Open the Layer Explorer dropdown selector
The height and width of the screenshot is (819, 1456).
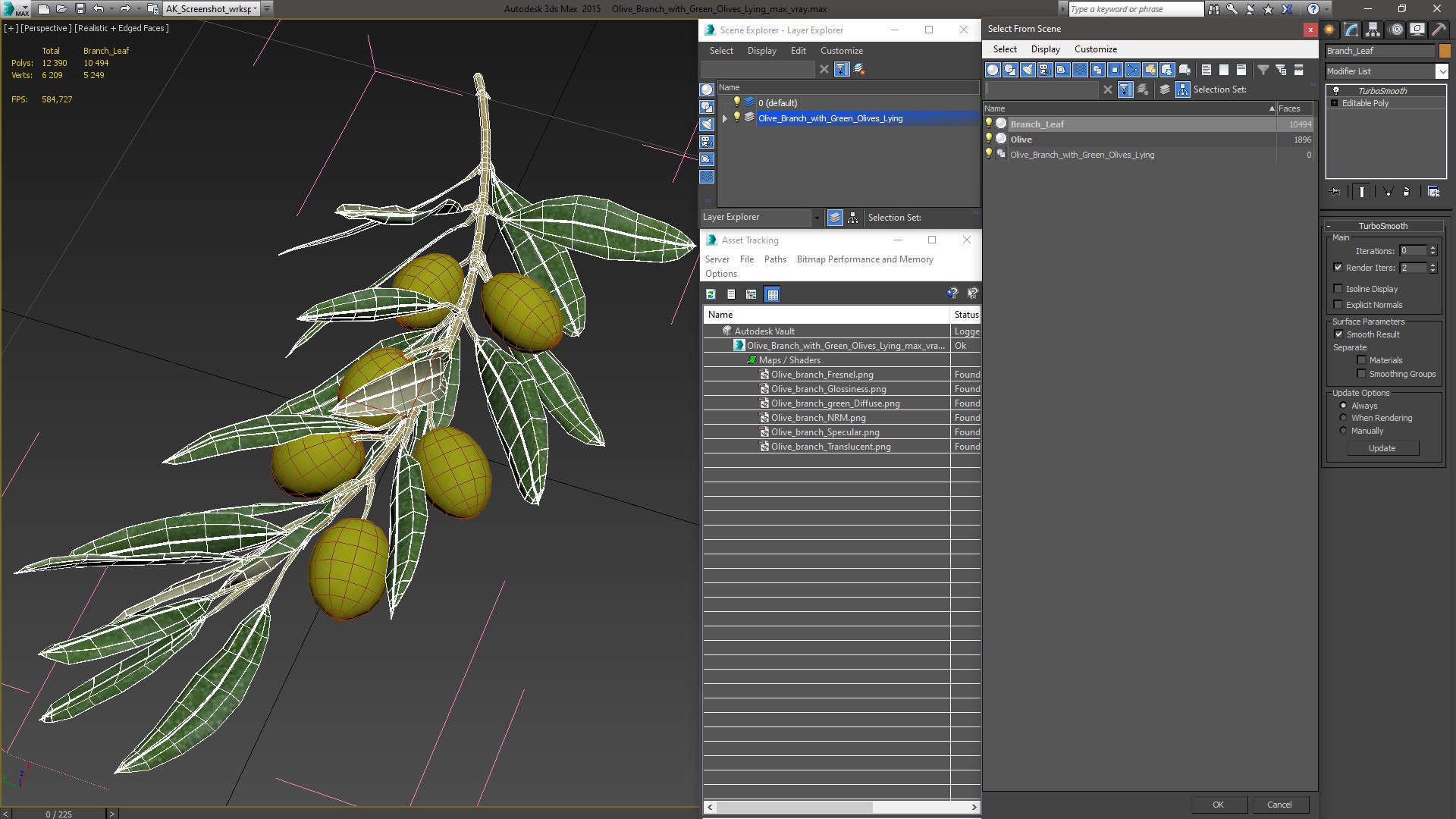click(x=816, y=218)
